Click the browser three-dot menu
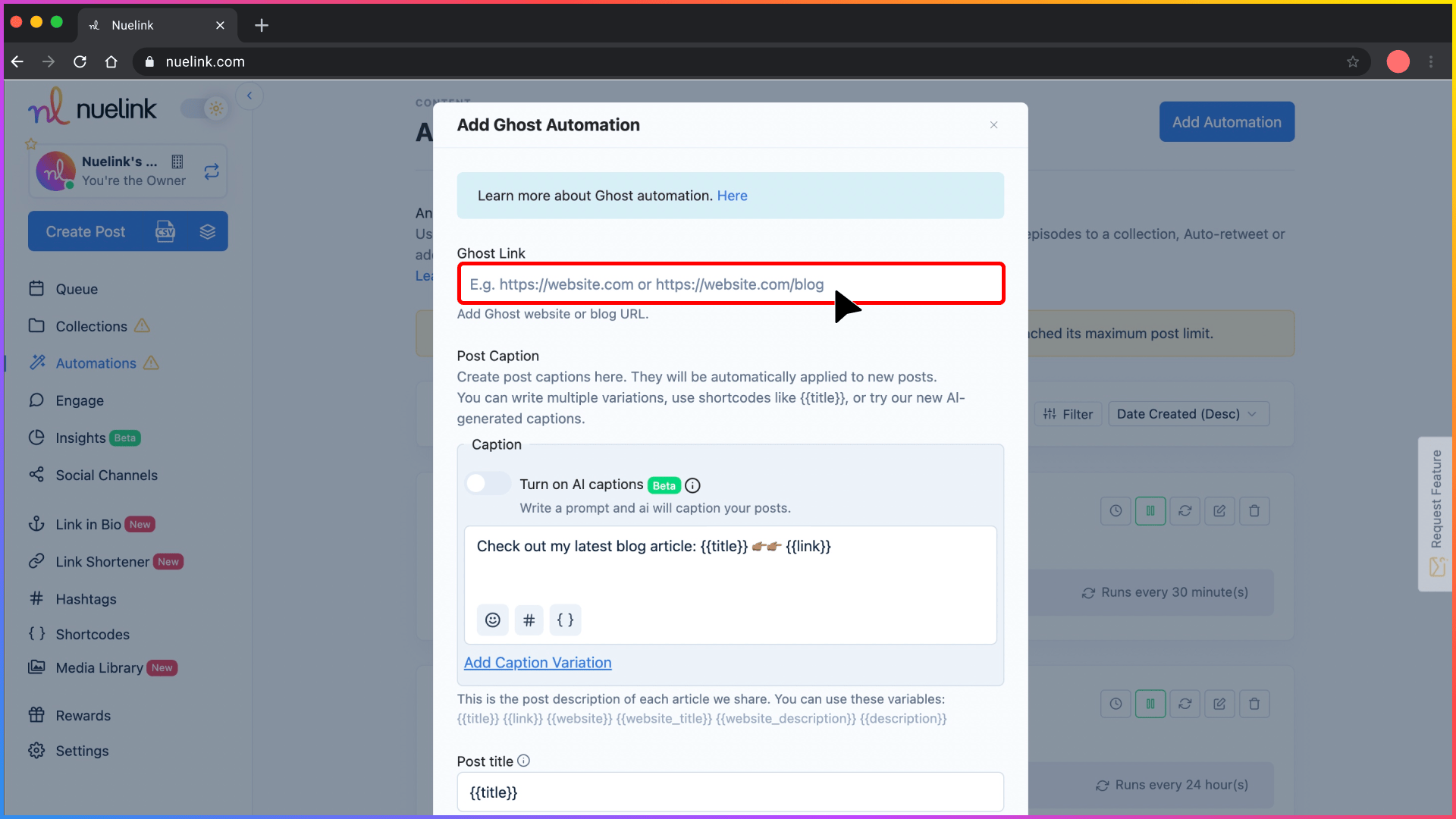1456x819 pixels. tap(1431, 61)
